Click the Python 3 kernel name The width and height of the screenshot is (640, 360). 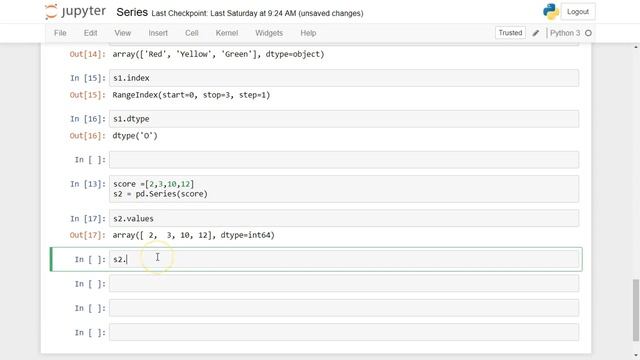(x=565, y=33)
